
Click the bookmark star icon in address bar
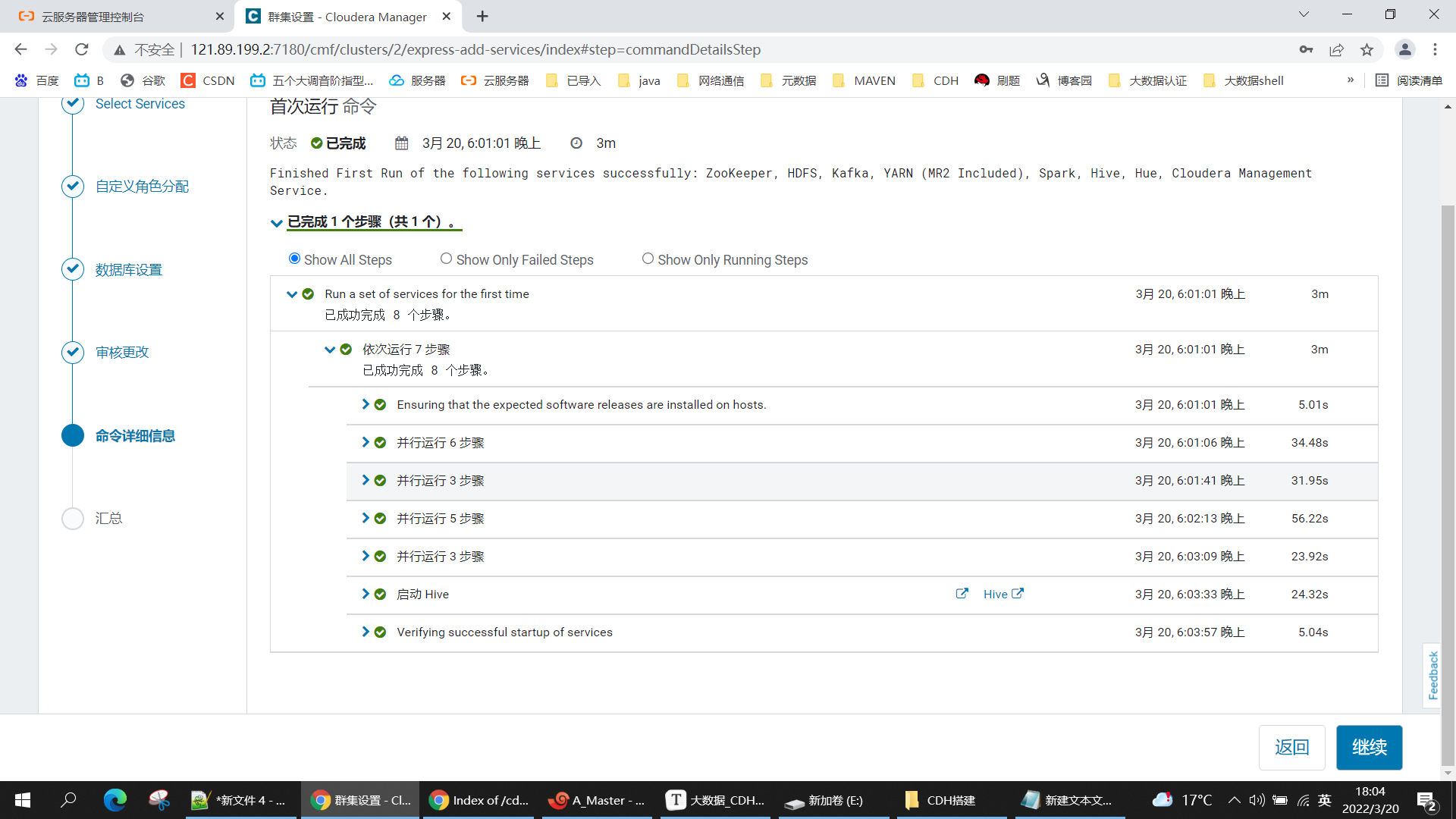(1367, 50)
